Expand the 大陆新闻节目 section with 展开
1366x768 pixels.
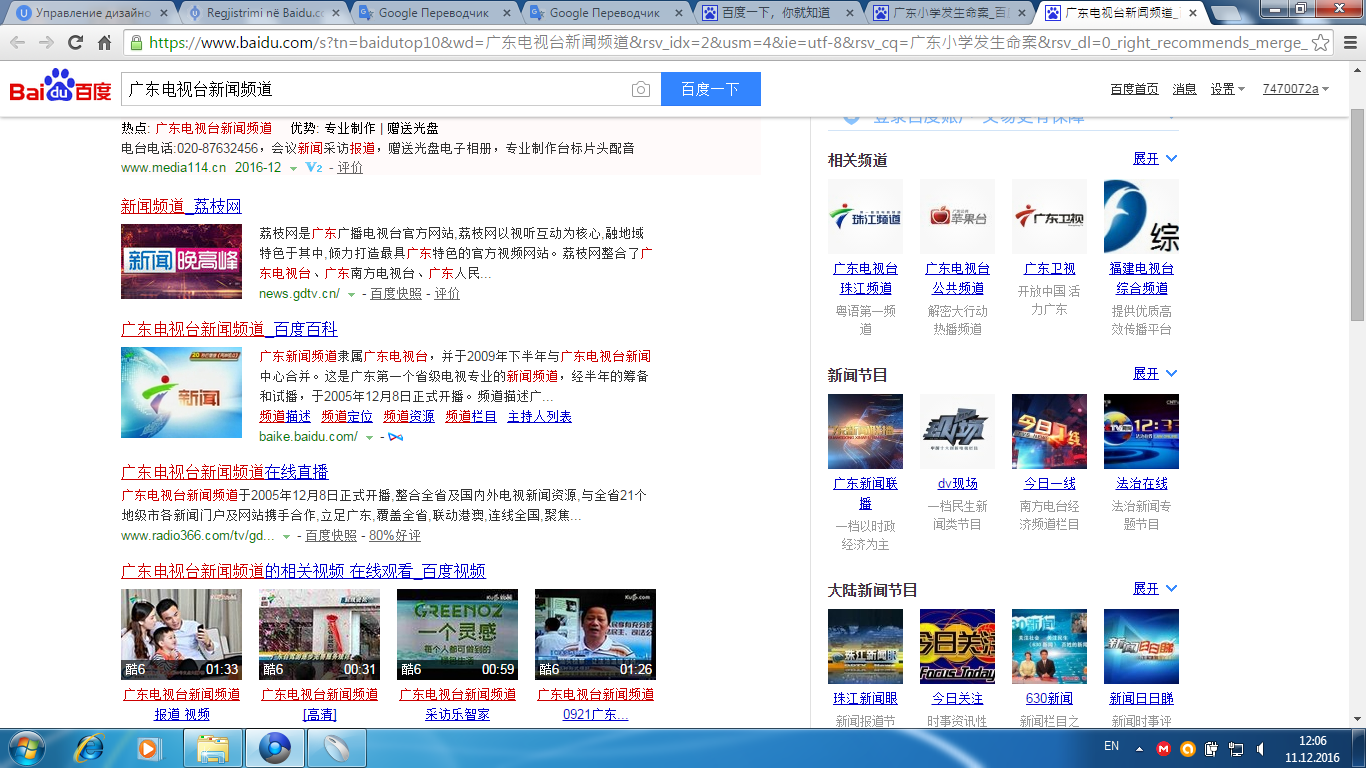[x=1155, y=589]
